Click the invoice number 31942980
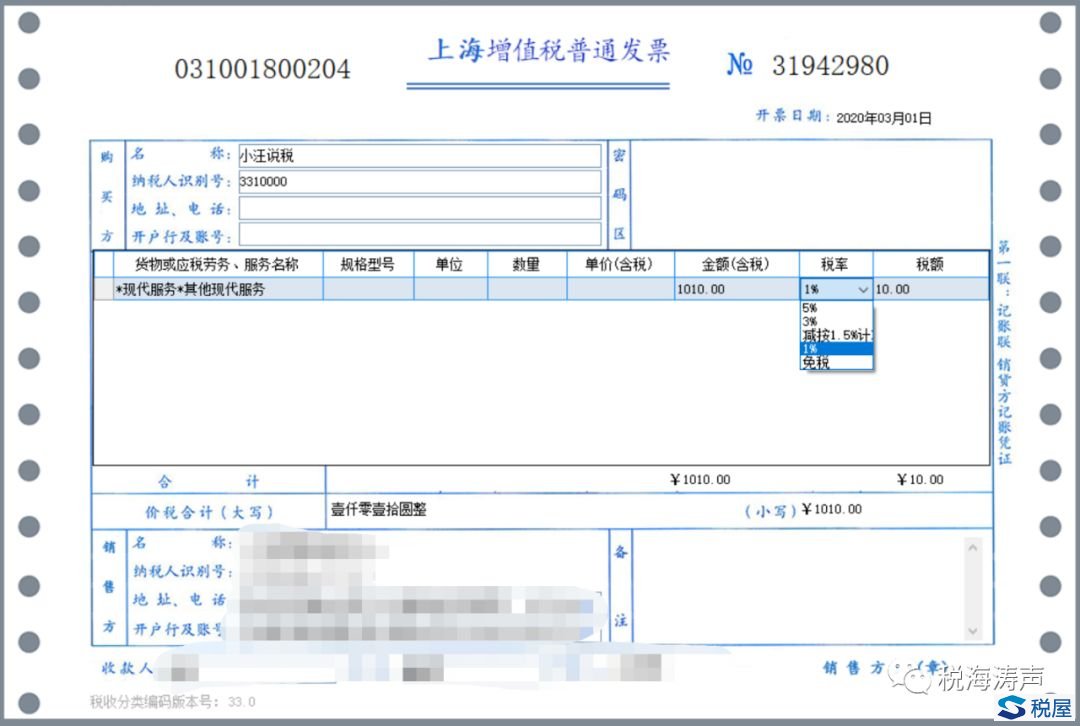The width and height of the screenshot is (1080, 726). tap(830, 66)
